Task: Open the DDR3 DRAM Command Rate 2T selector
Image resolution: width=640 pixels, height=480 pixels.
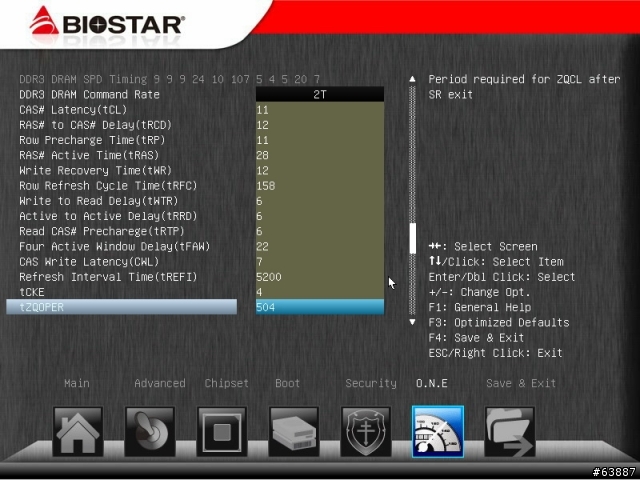Action: coord(320,94)
